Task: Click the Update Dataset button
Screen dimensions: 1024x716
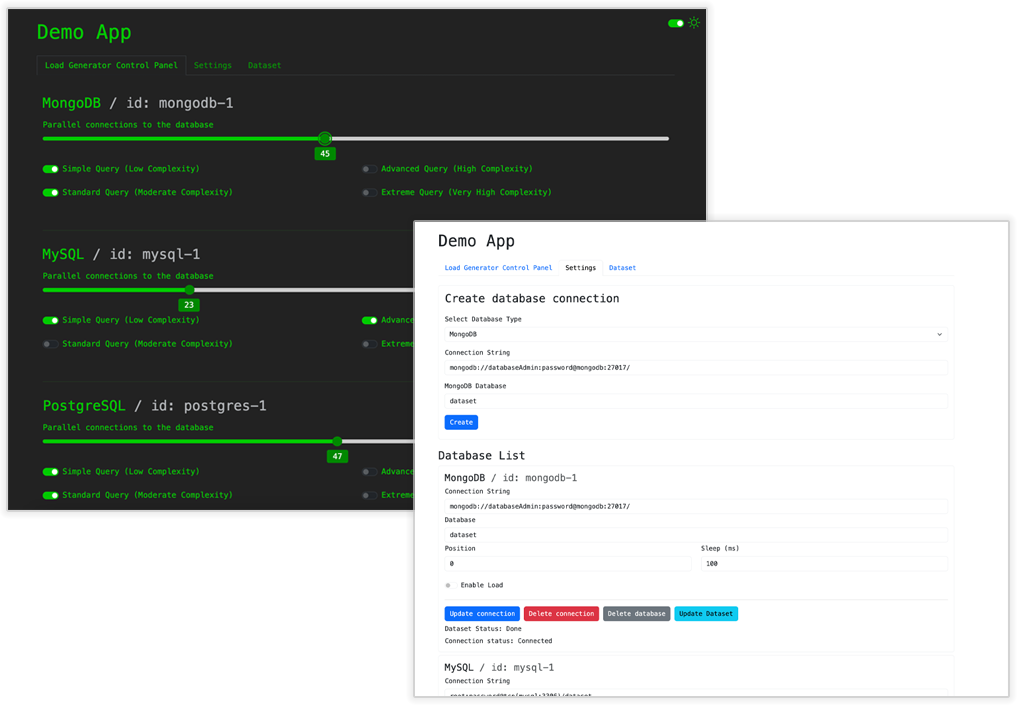Action: tap(706, 614)
